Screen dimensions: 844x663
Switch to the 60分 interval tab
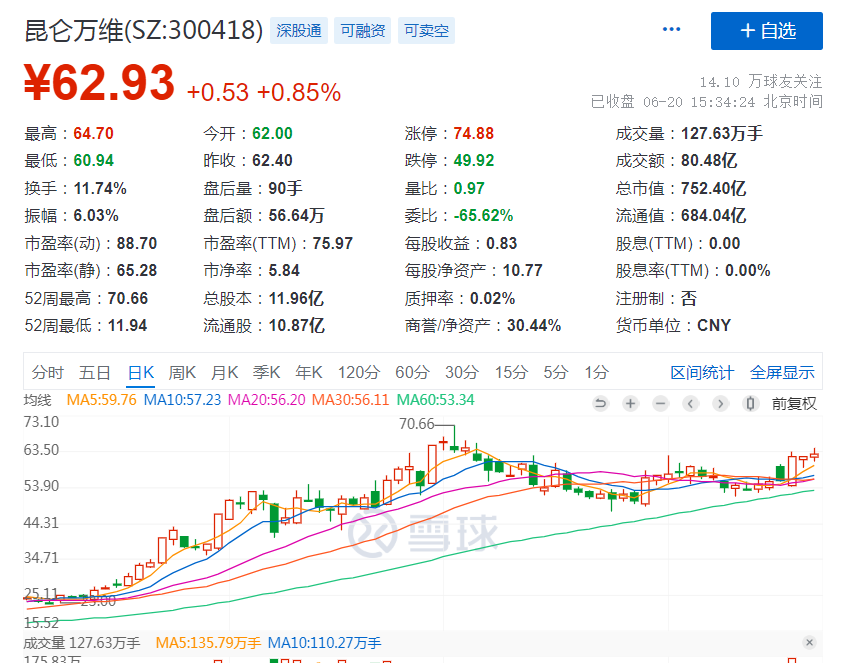(411, 372)
